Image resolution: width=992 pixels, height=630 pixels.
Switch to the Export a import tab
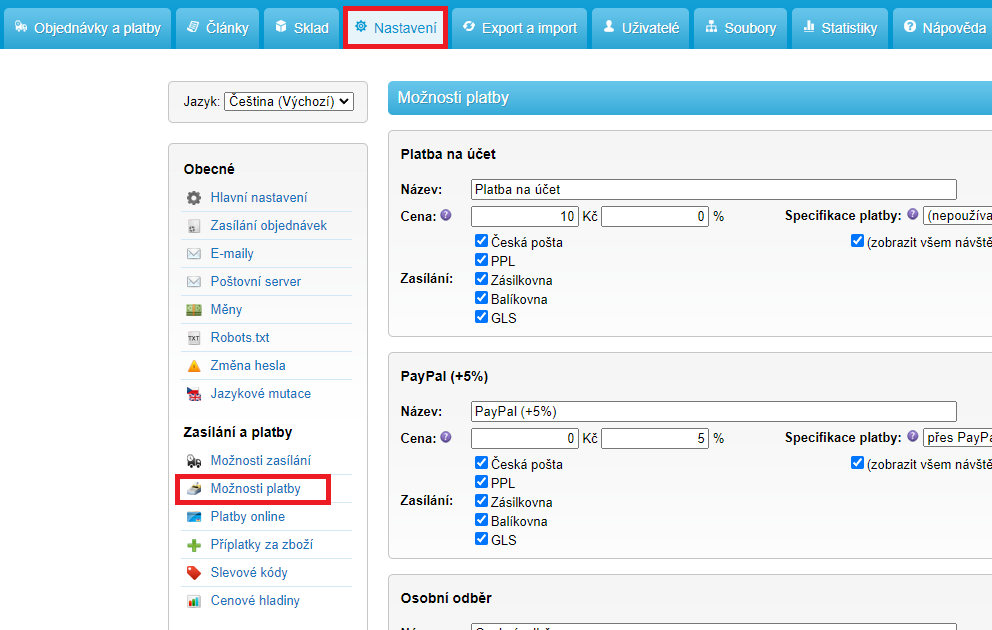point(520,28)
